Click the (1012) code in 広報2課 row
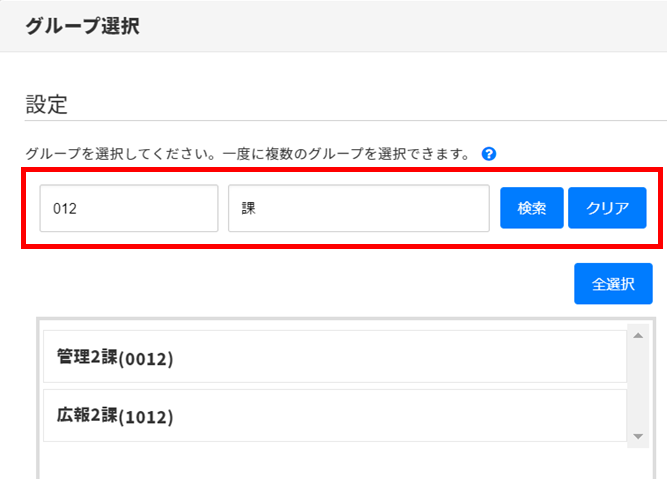Image resolution: width=667 pixels, height=479 pixels. (146, 417)
